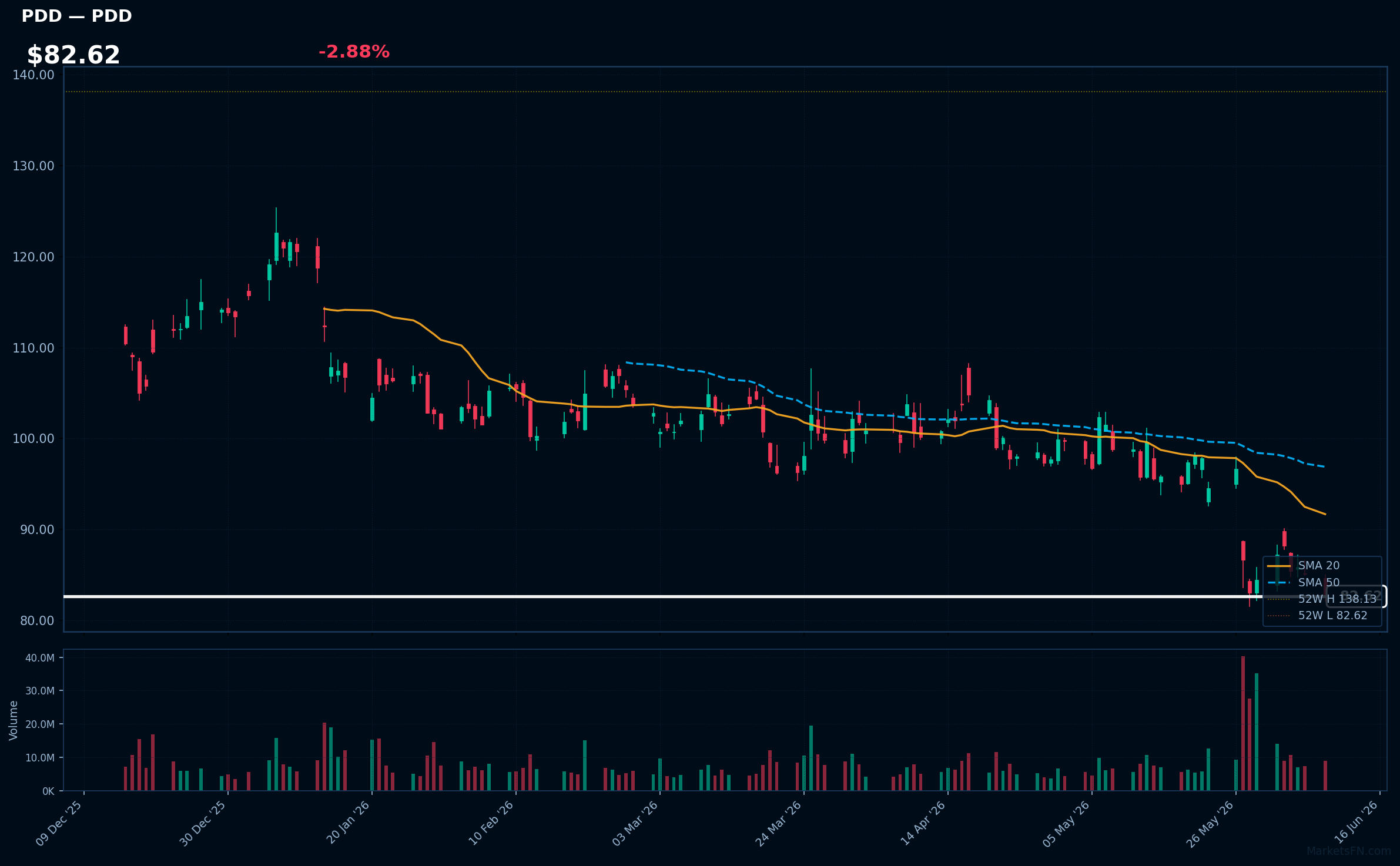Click the tall green candlestick peaking above 125
This screenshot has height=866, width=1400.
click(x=276, y=236)
